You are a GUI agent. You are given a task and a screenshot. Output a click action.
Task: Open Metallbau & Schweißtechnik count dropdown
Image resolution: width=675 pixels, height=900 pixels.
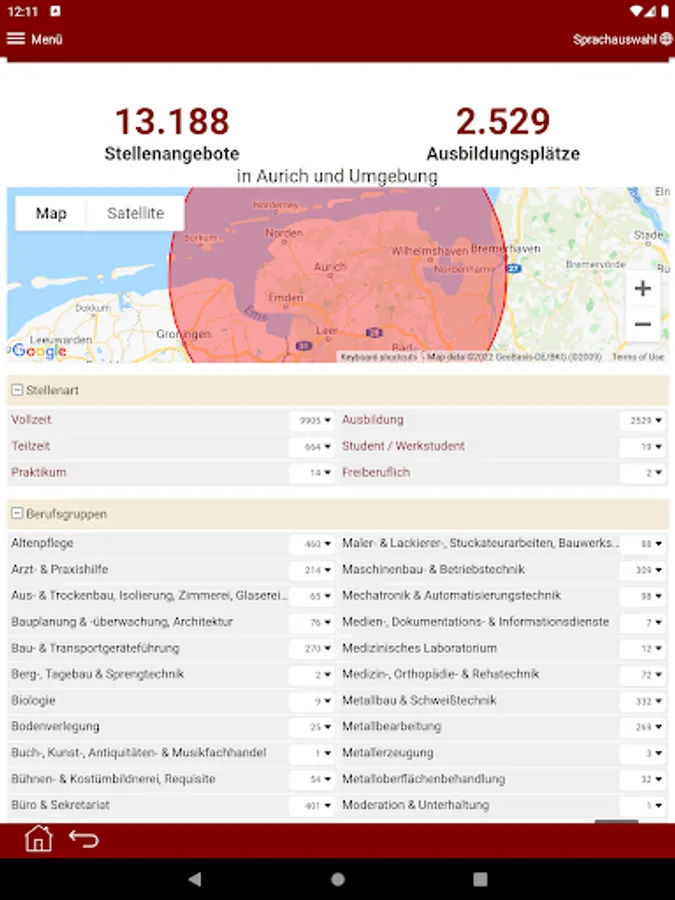[643, 701]
